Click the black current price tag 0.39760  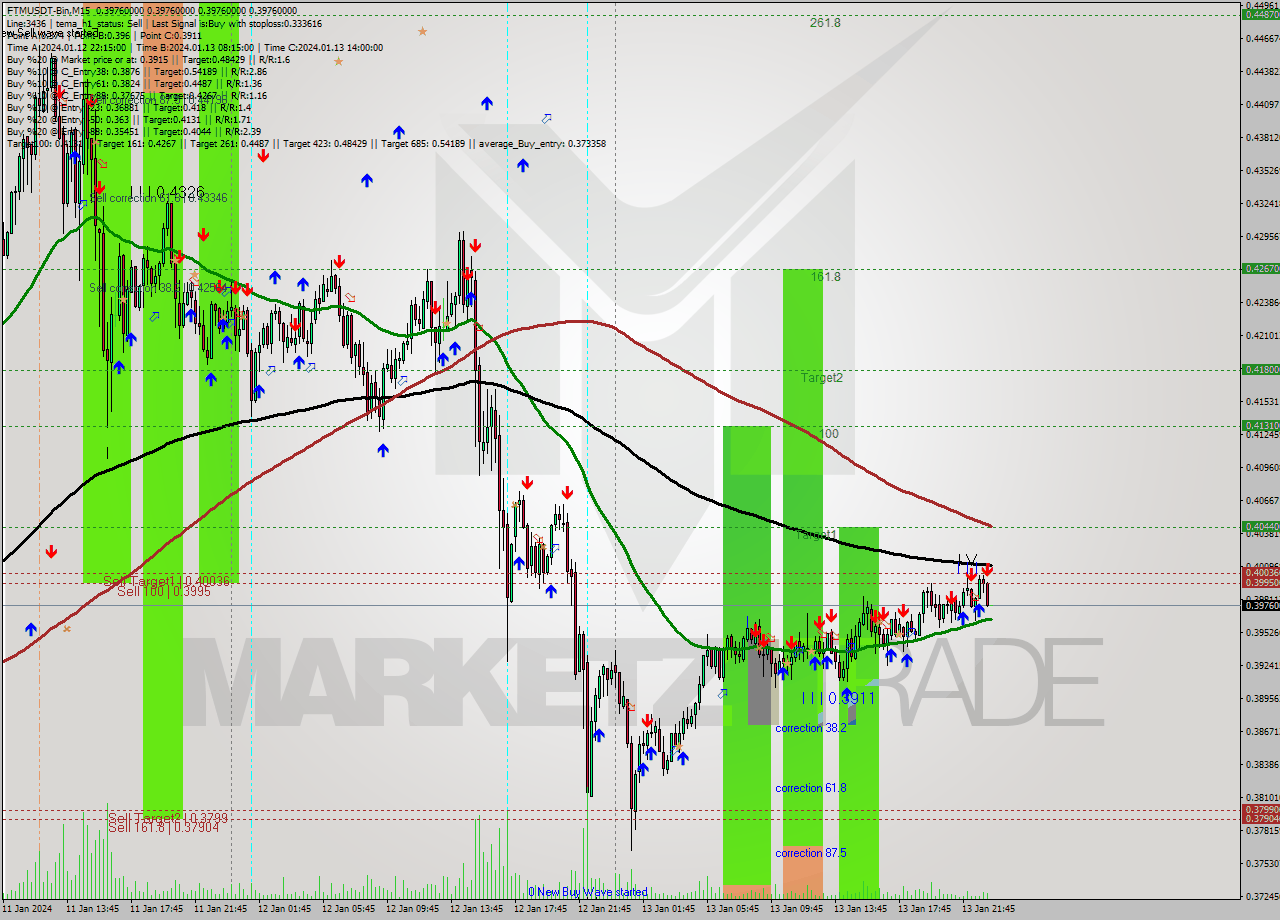click(x=1260, y=605)
